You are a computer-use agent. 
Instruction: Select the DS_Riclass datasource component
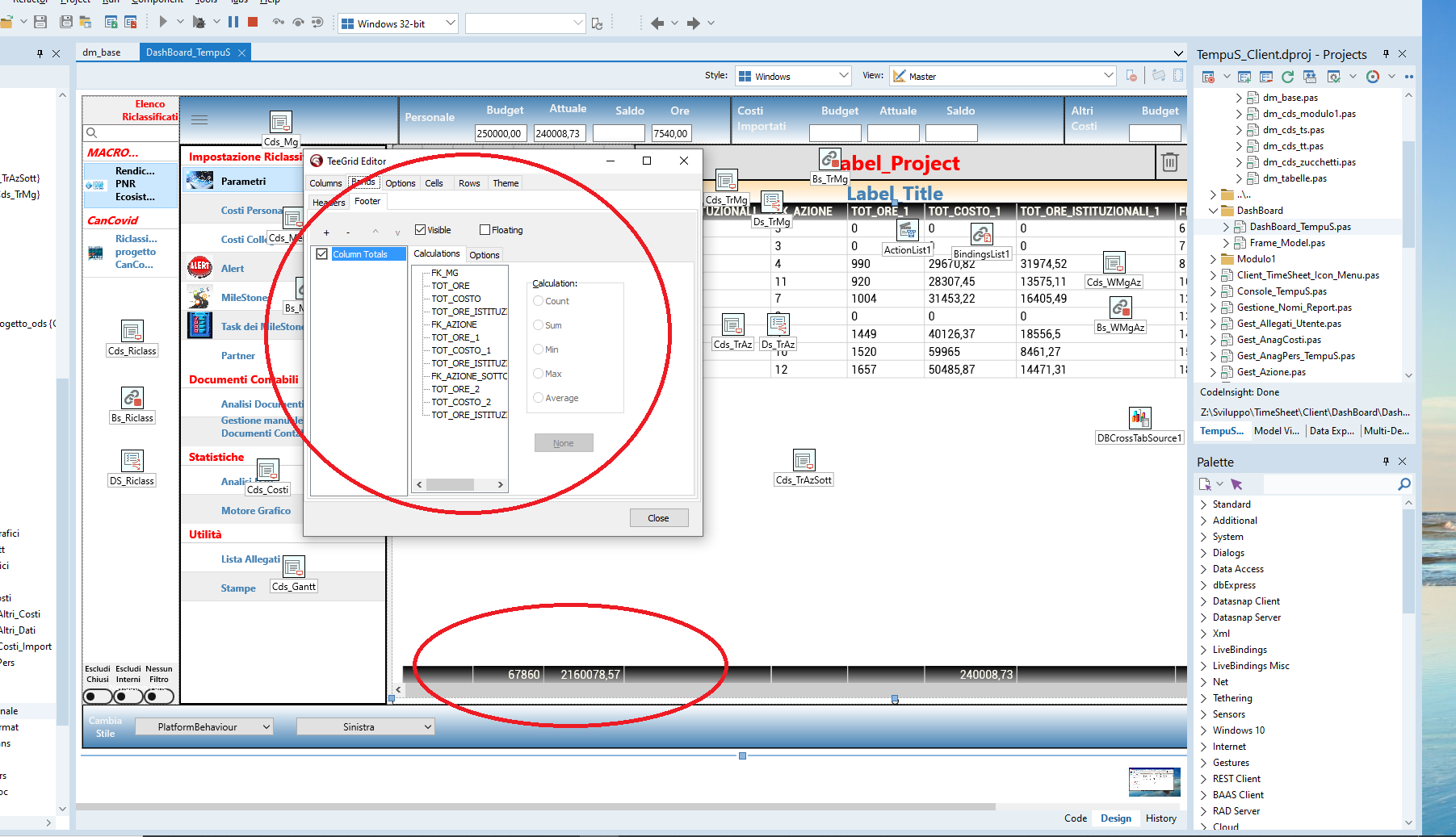132,461
